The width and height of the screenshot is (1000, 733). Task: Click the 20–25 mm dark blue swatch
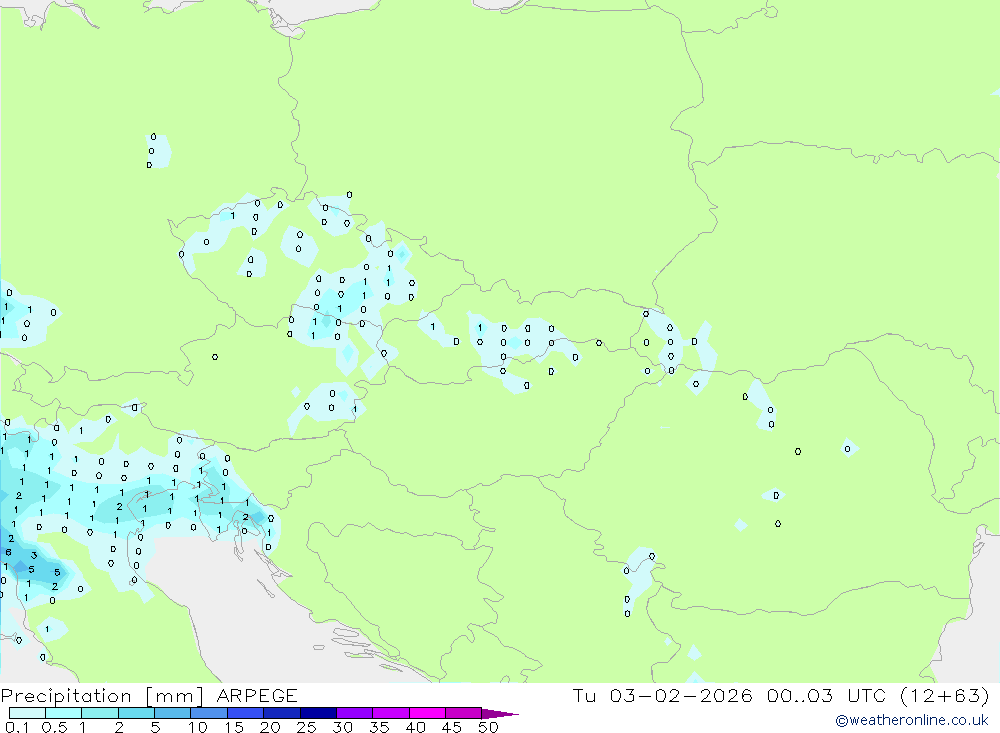click(282, 713)
